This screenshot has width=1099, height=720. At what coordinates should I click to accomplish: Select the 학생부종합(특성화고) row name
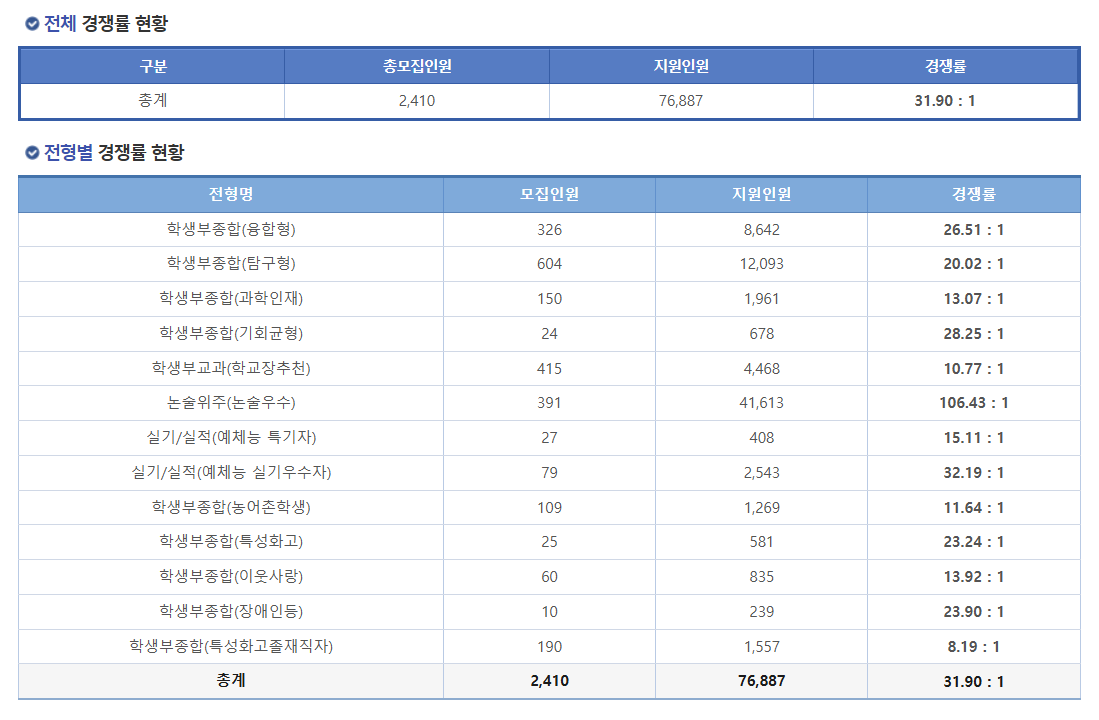pyautogui.click(x=231, y=542)
